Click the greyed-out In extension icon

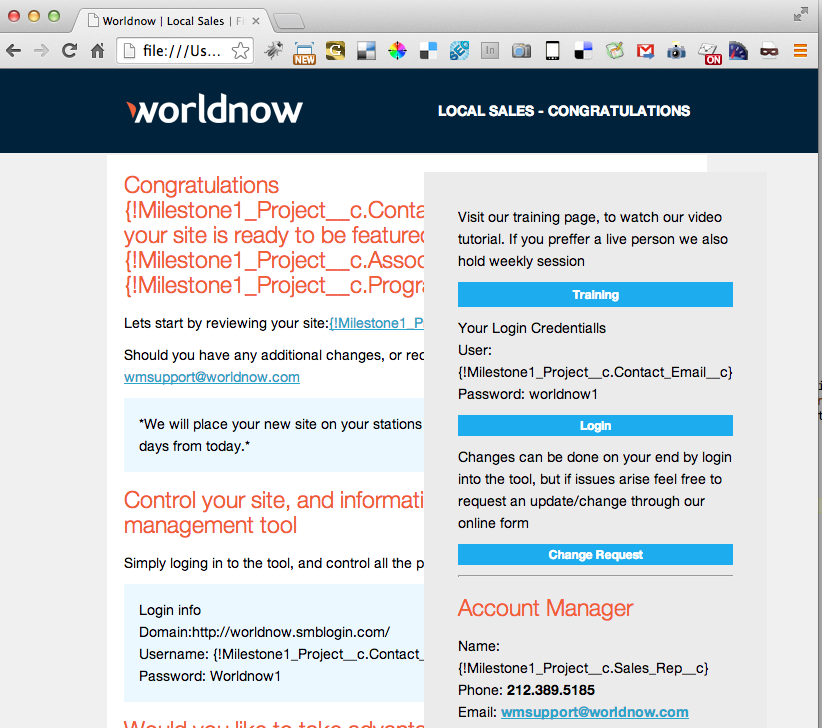pos(490,51)
